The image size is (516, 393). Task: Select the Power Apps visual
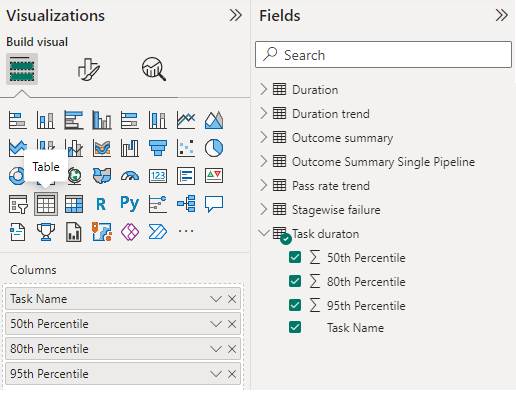[130, 232]
